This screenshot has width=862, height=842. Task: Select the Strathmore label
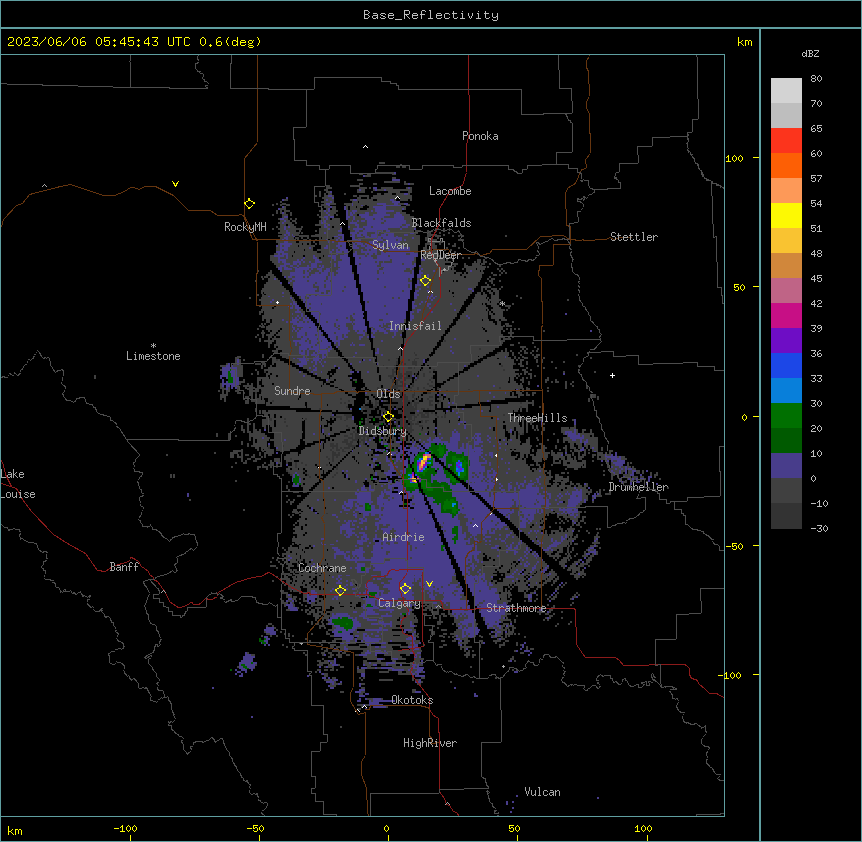coord(516,608)
